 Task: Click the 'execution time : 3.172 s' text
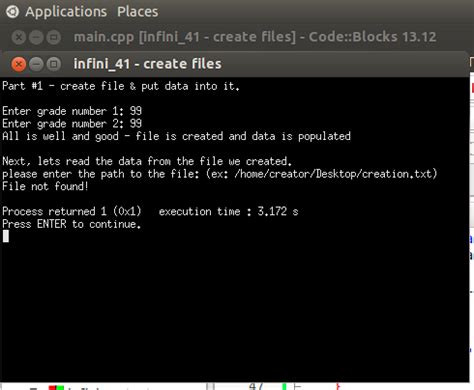point(228,211)
